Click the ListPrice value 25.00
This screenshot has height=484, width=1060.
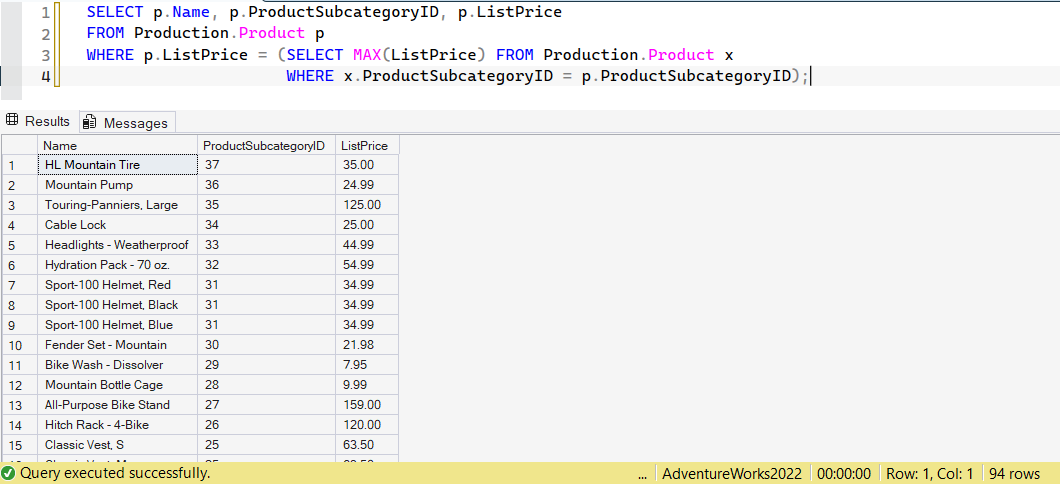tap(367, 224)
